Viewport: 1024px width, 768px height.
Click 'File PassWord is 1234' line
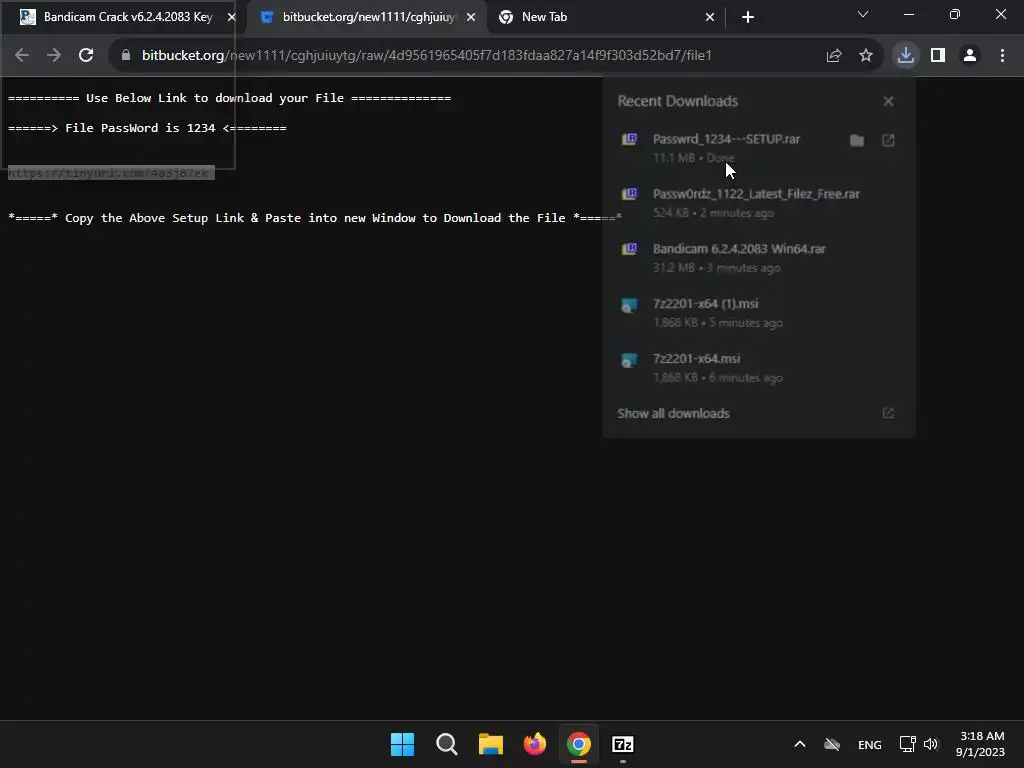point(147,128)
